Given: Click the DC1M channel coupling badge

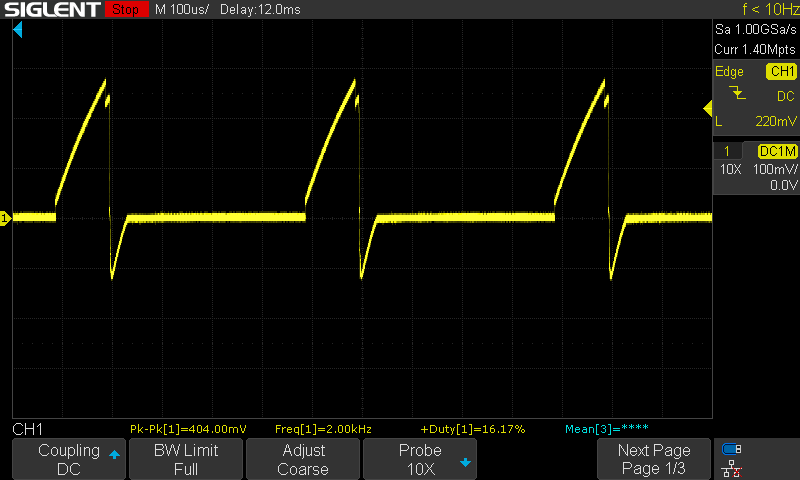Looking at the screenshot, I should point(776,151).
